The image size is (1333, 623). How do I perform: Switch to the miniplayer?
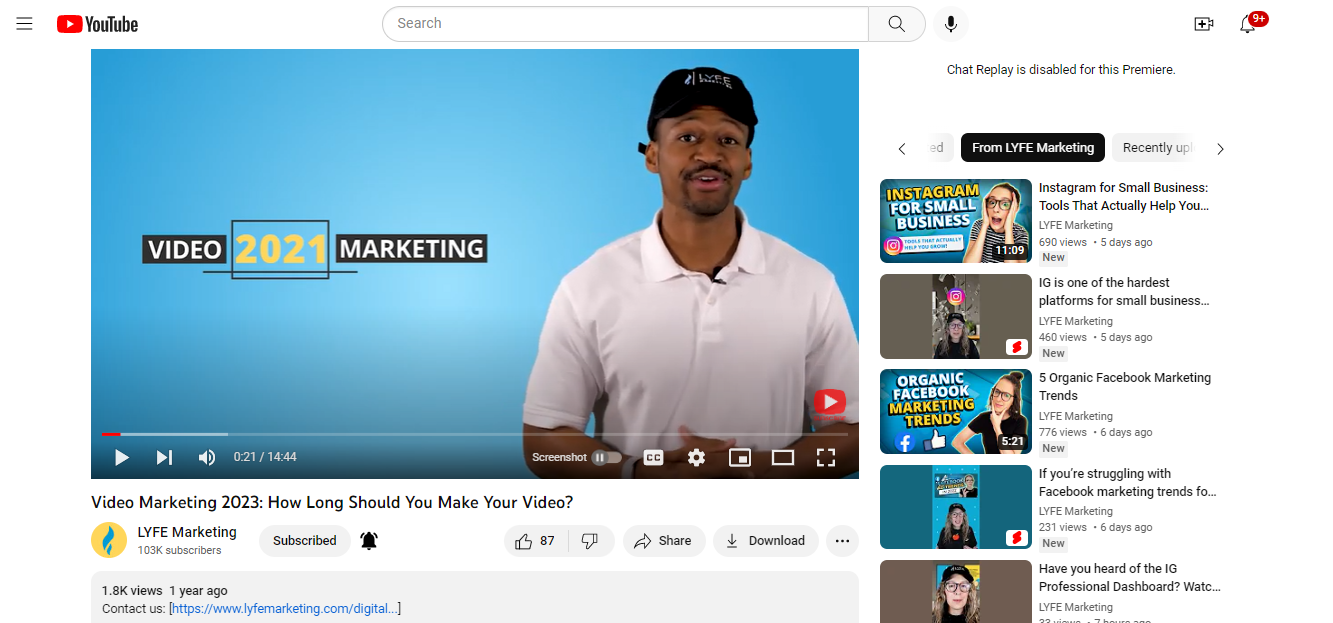(740, 457)
